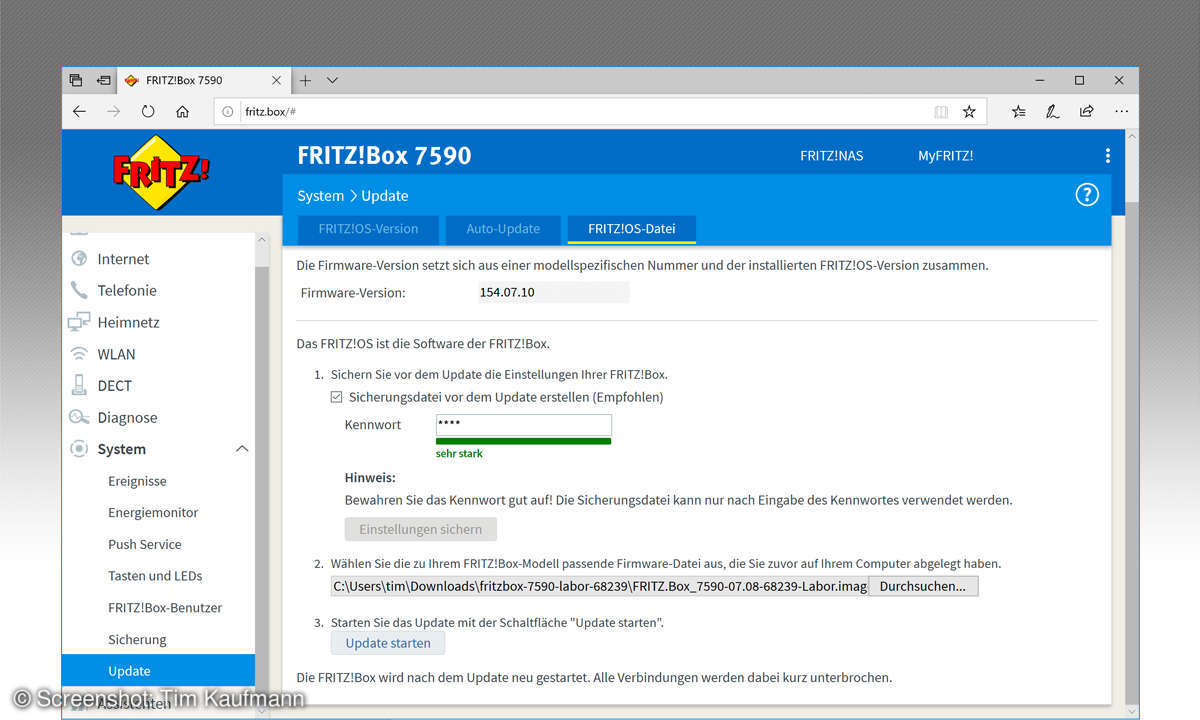
Task: Open new tab with plus icon
Action: [305, 80]
